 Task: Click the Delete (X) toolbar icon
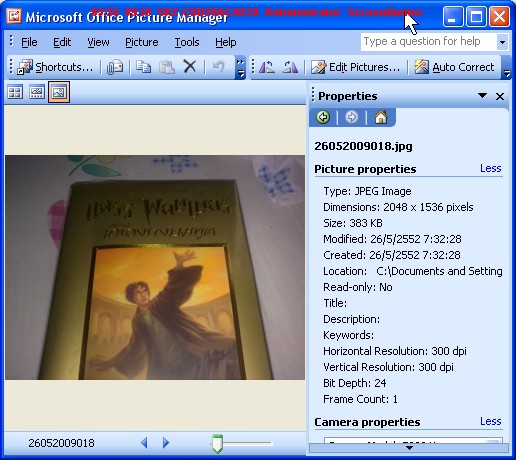[x=190, y=67]
